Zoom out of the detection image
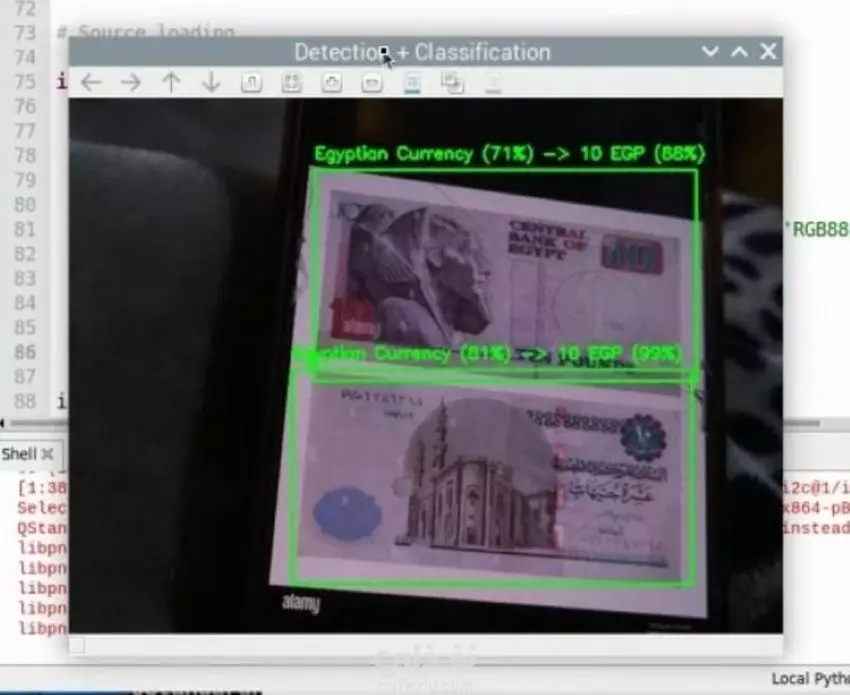 372,83
